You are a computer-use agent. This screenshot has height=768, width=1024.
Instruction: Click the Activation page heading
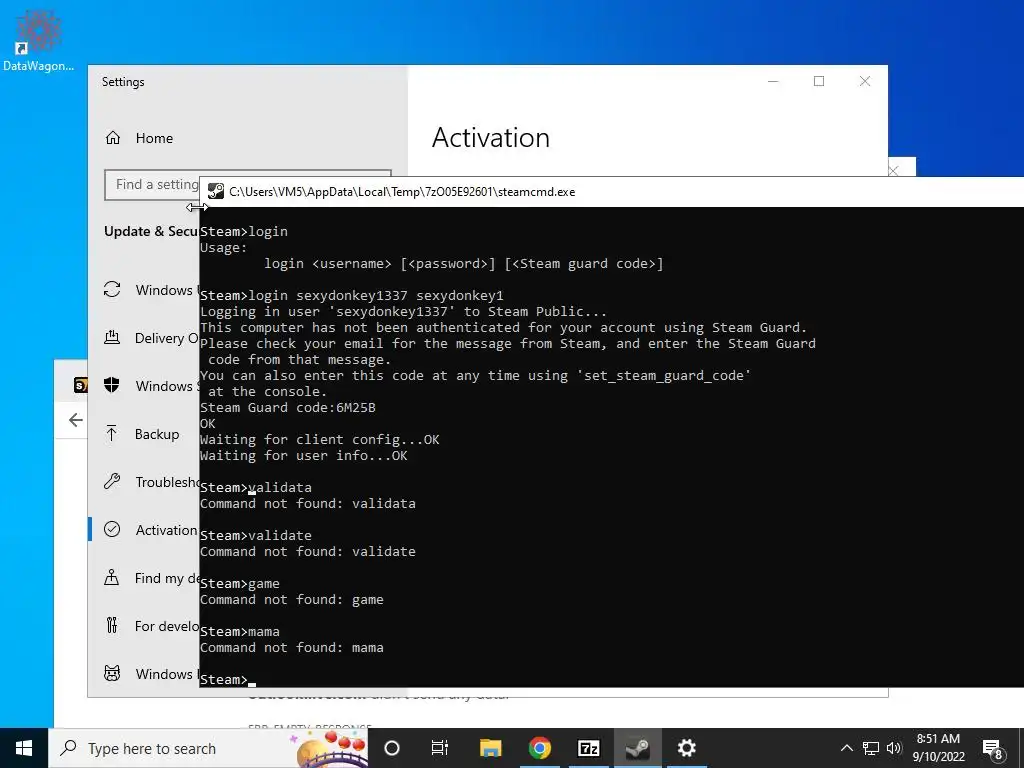[x=490, y=138]
